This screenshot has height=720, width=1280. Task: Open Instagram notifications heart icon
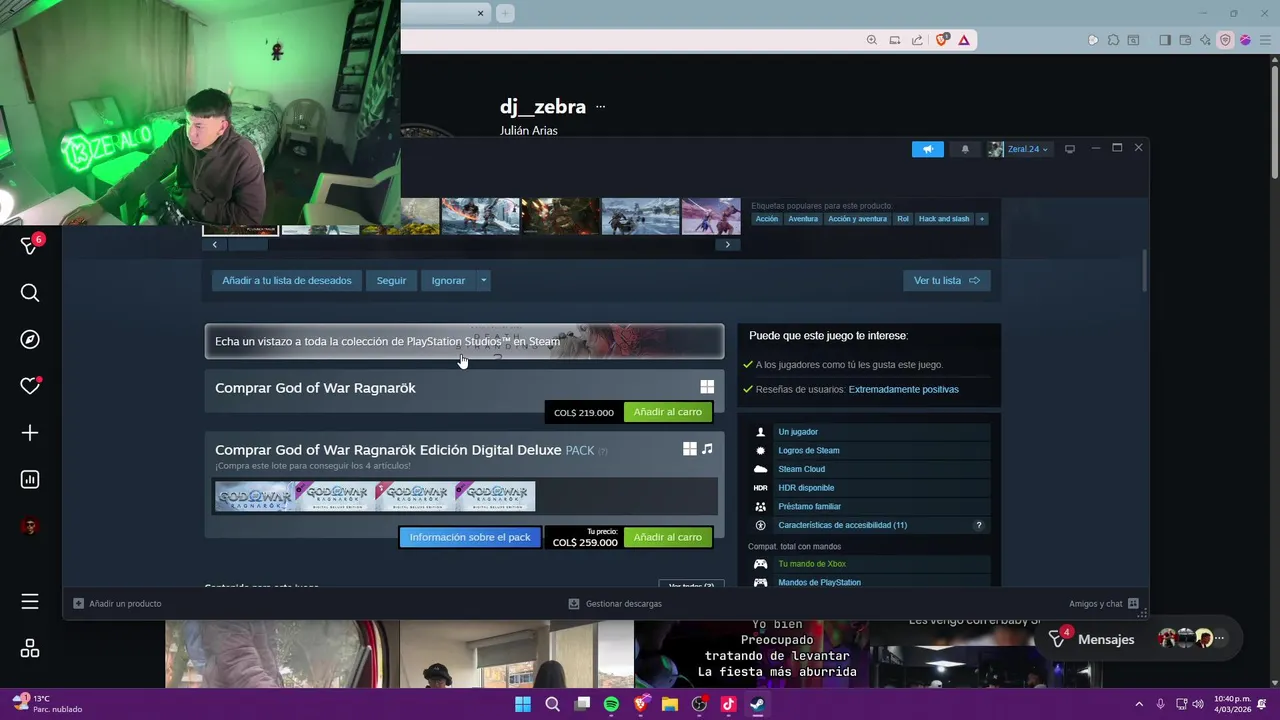point(30,386)
